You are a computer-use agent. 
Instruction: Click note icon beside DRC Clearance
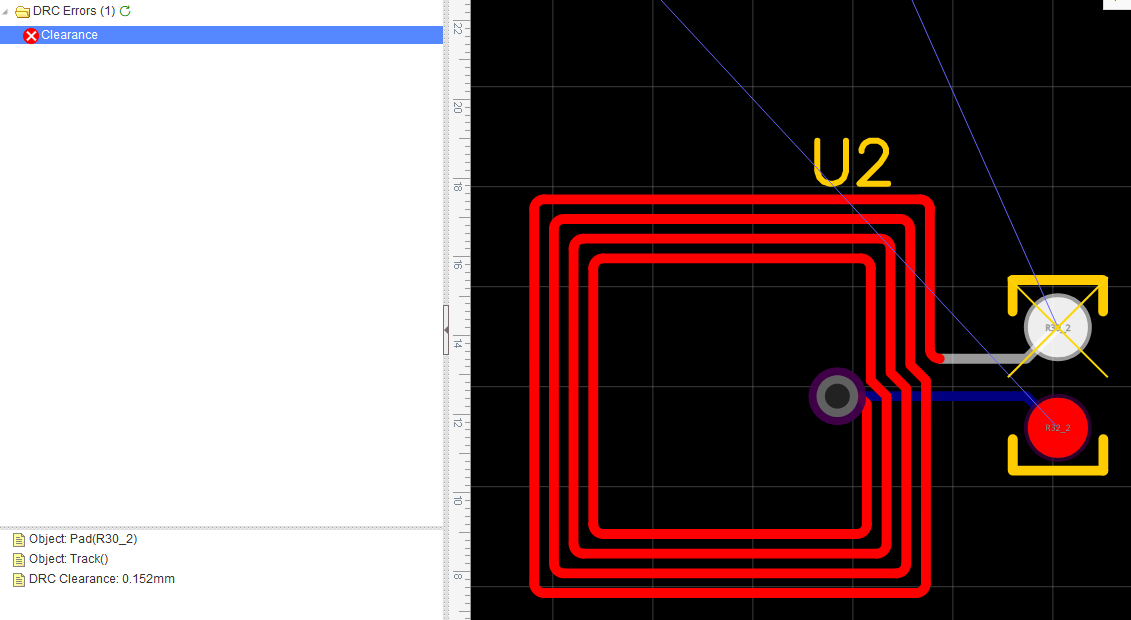[x=19, y=580]
